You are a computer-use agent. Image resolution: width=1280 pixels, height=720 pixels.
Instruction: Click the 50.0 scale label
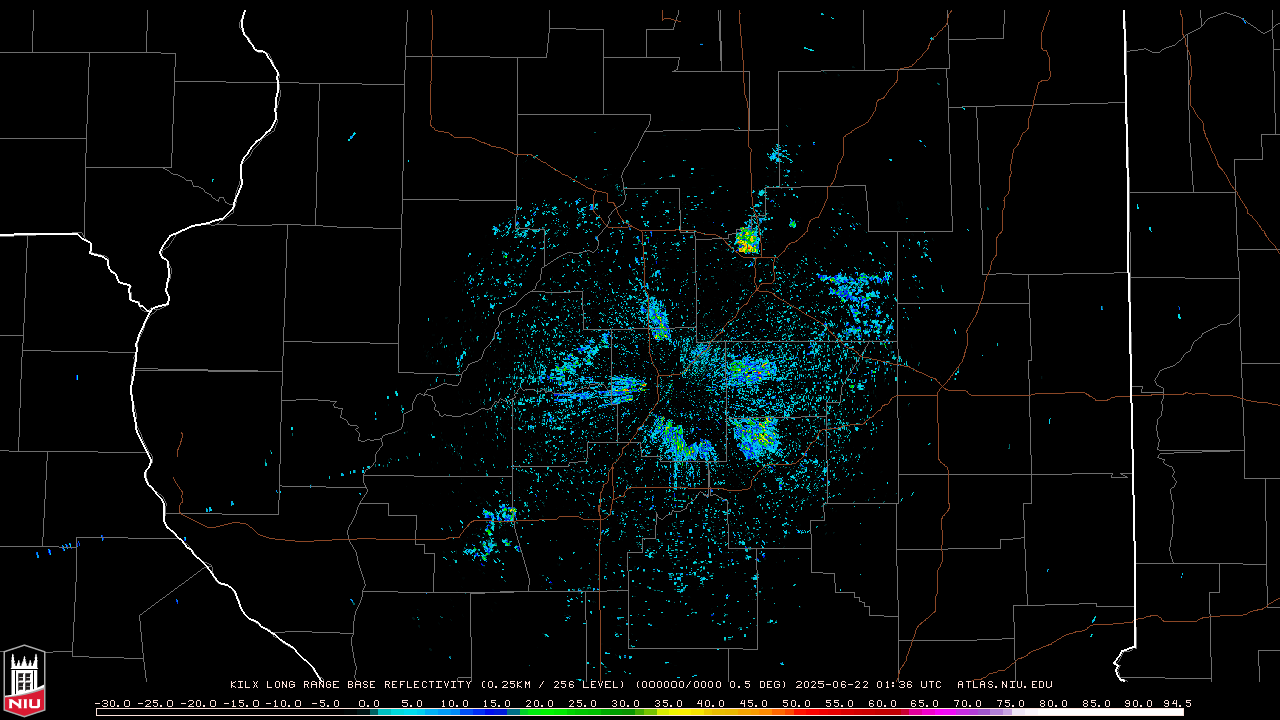pos(799,703)
